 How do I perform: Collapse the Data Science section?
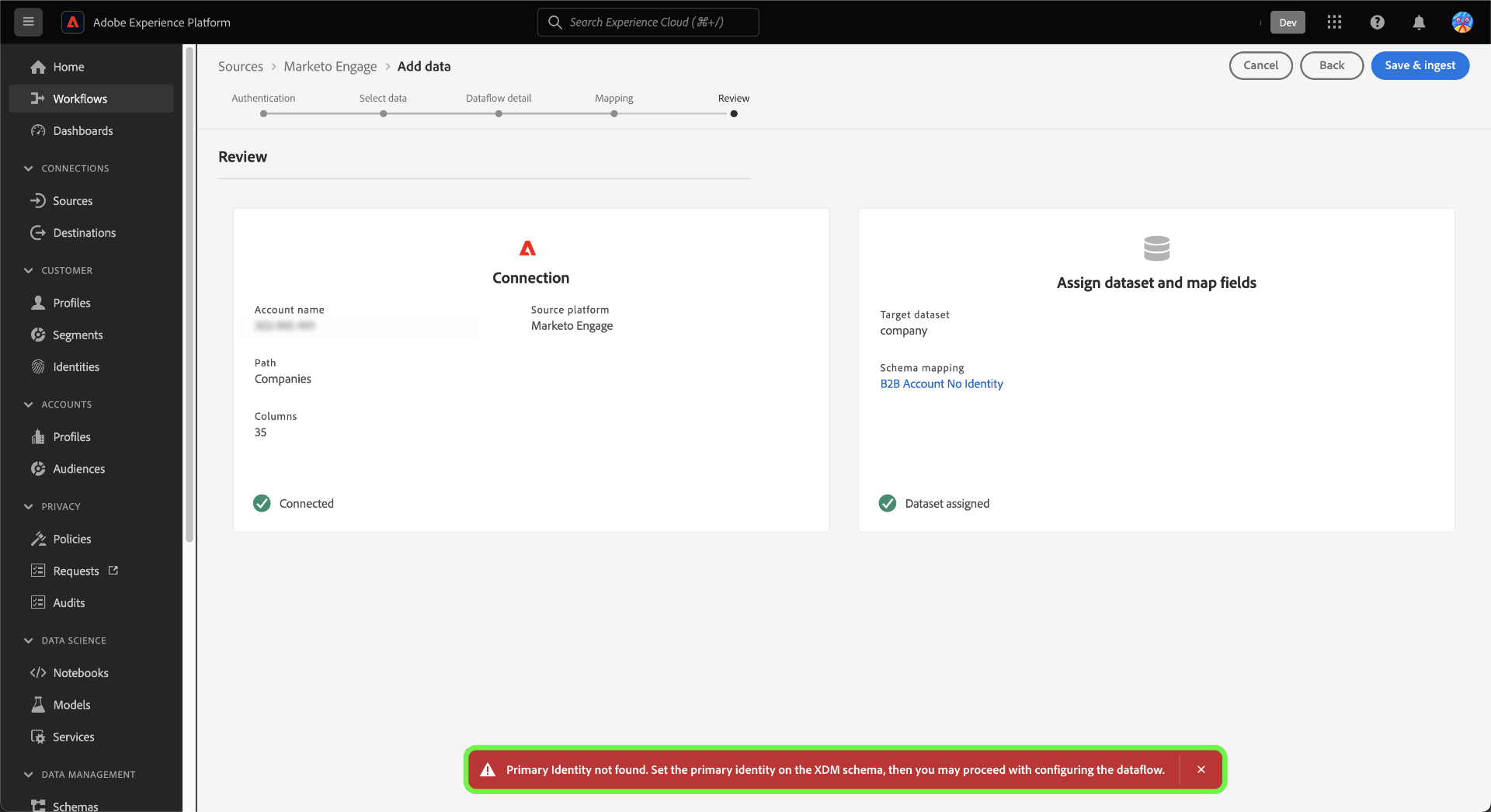pos(29,640)
